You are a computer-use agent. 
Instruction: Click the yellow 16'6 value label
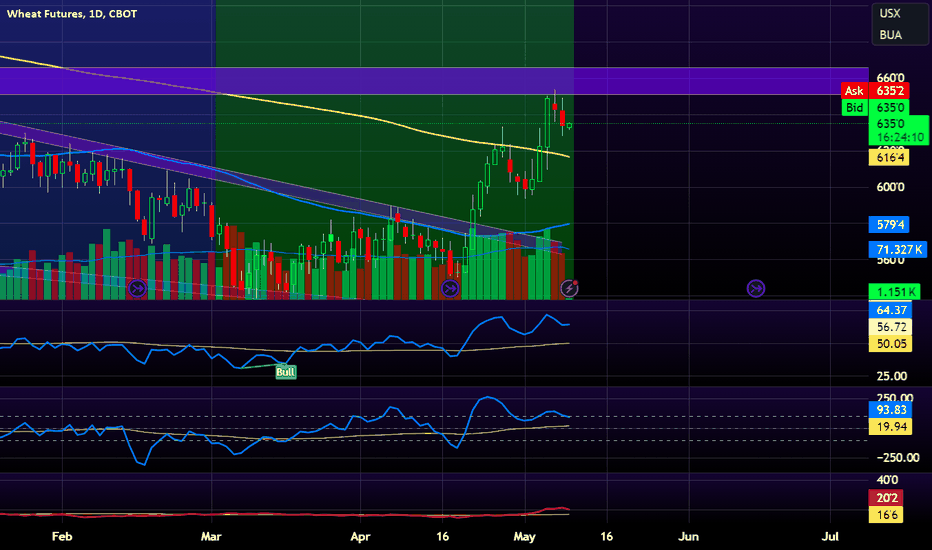(886, 515)
